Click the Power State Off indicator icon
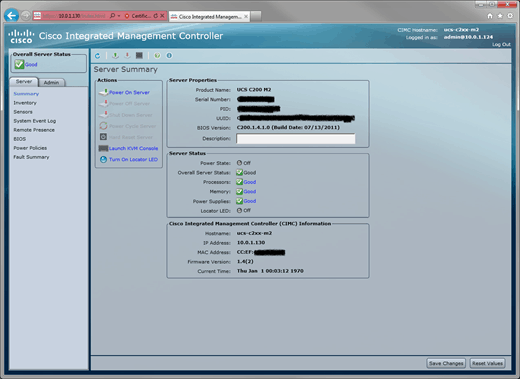The height and width of the screenshot is (379, 520). coord(239,163)
